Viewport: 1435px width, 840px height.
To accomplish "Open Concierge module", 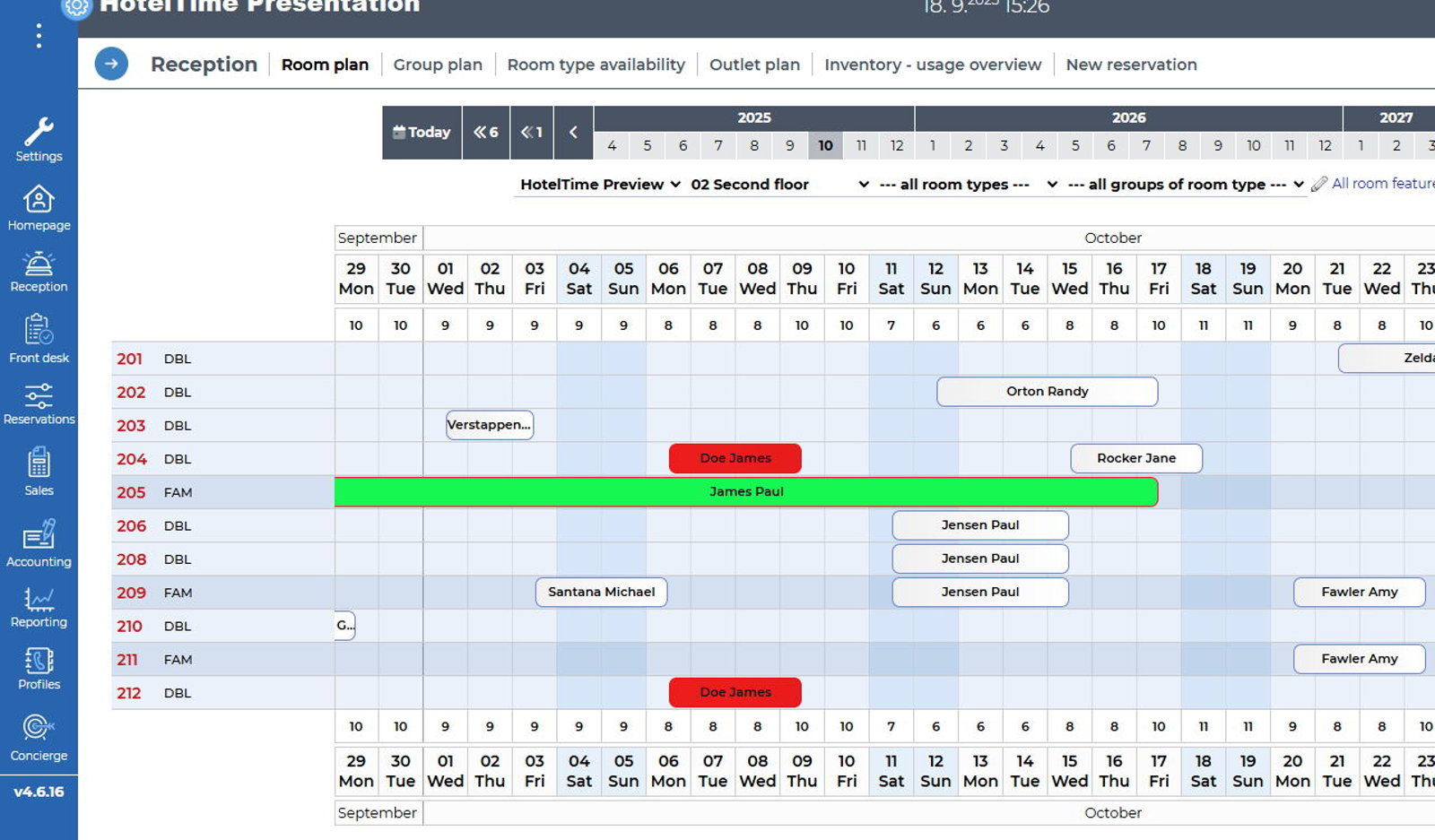I will pyautogui.click(x=39, y=738).
